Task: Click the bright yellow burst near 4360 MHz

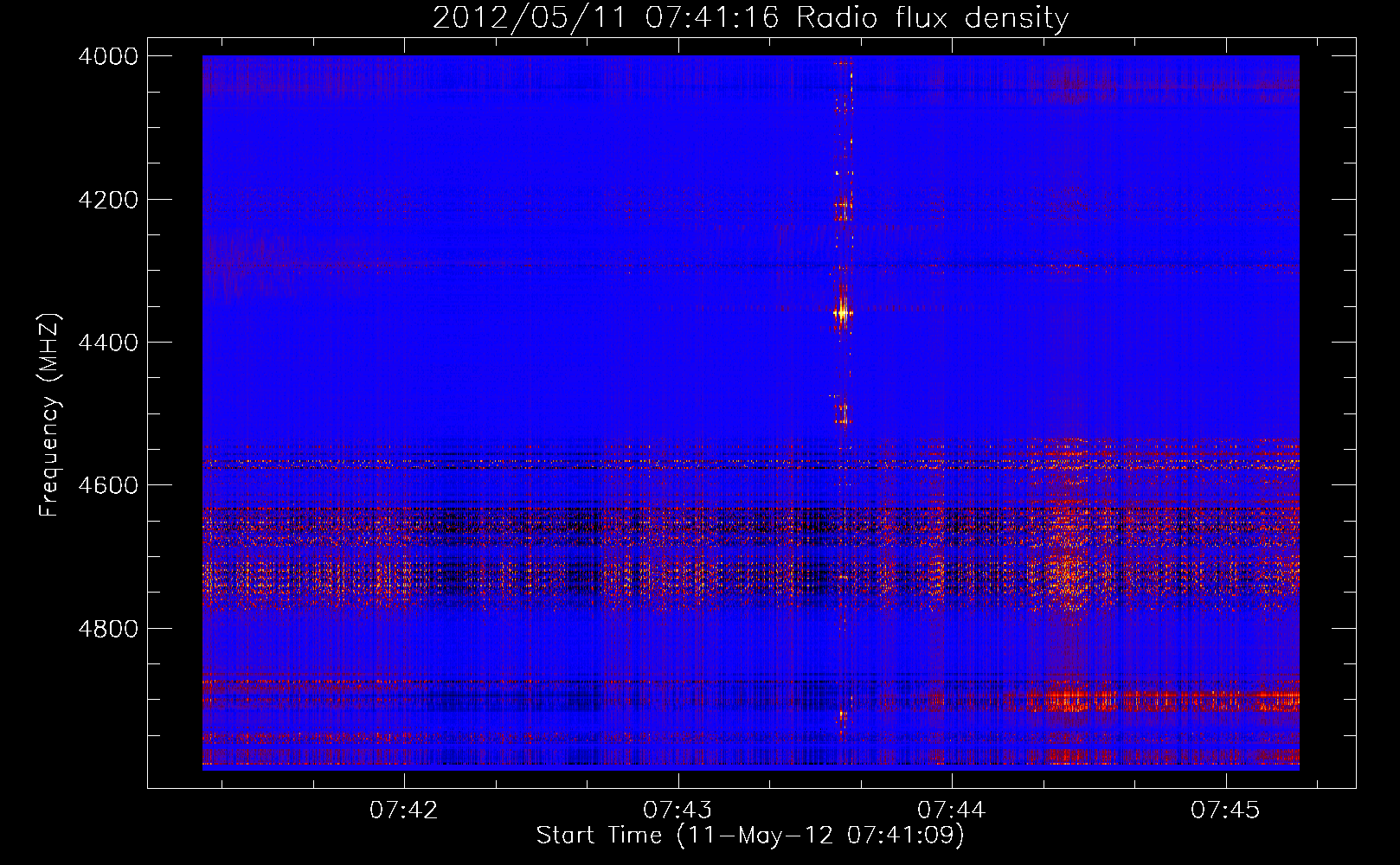Action: (x=843, y=312)
